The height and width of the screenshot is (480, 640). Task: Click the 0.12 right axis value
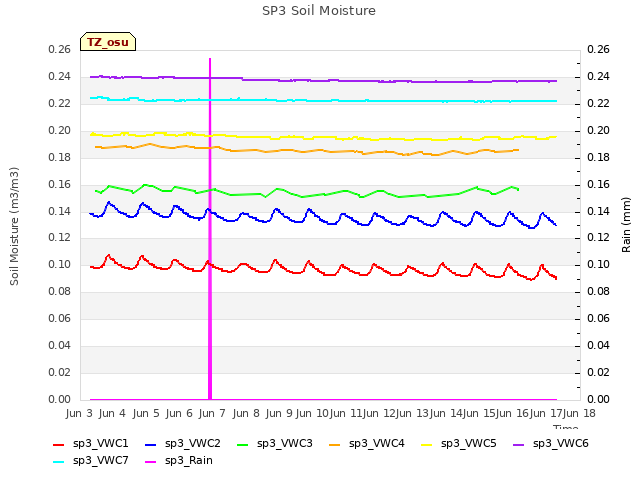[x=598, y=237]
